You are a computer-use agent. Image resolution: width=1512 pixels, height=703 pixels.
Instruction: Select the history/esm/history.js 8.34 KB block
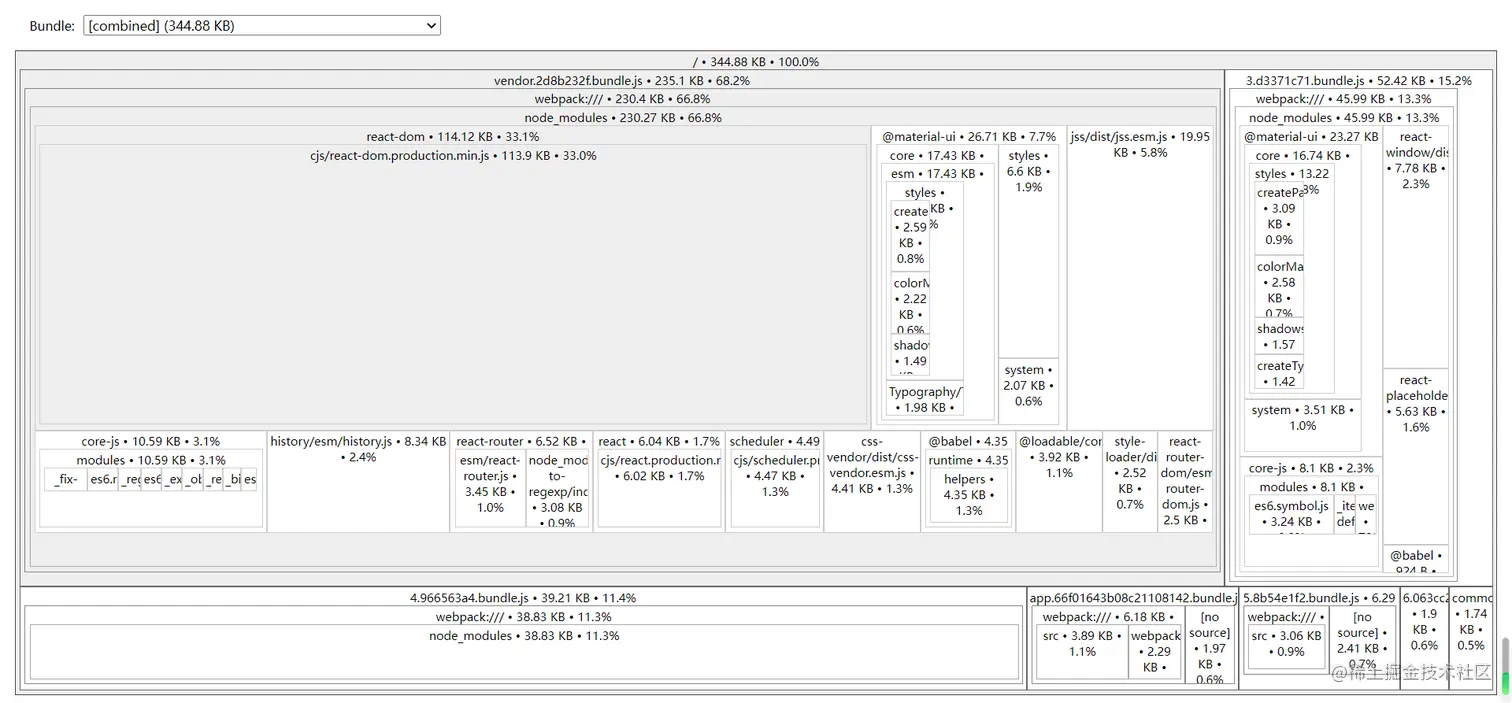click(x=358, y=482)
